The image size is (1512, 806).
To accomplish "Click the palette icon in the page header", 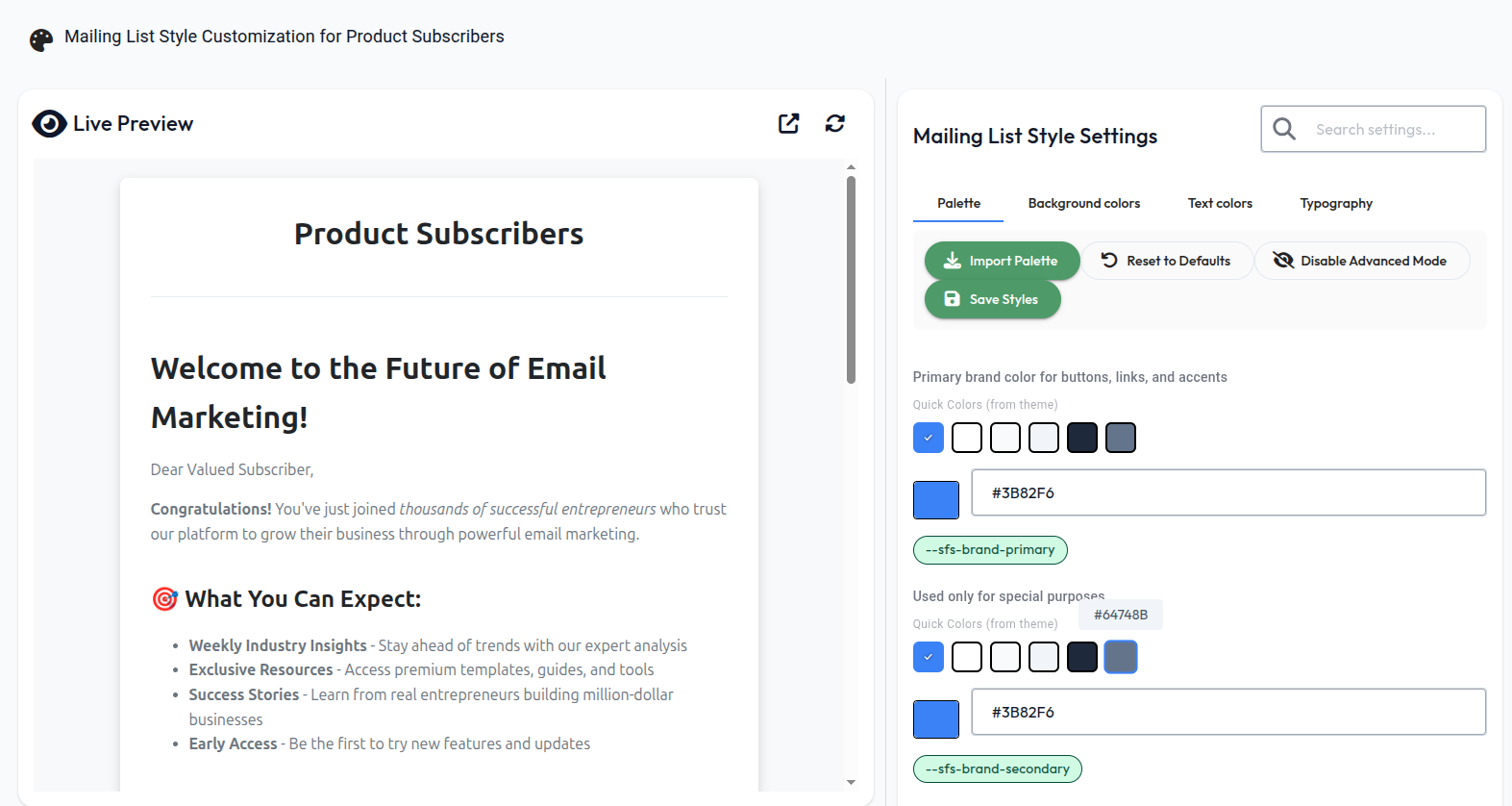I will (40, 39).
